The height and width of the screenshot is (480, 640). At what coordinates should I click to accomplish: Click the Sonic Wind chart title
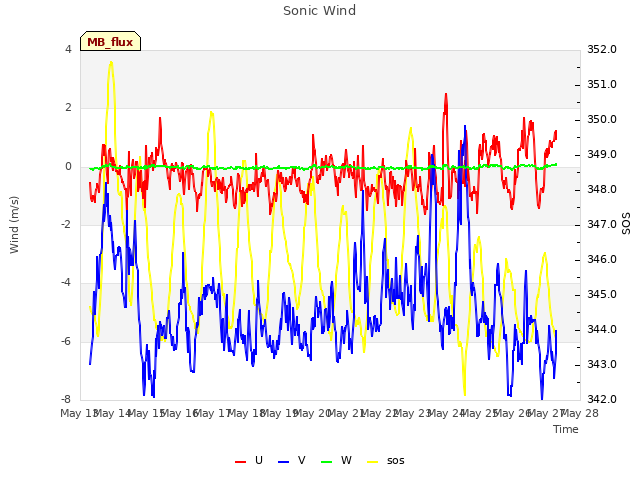(x=320, y=11)
